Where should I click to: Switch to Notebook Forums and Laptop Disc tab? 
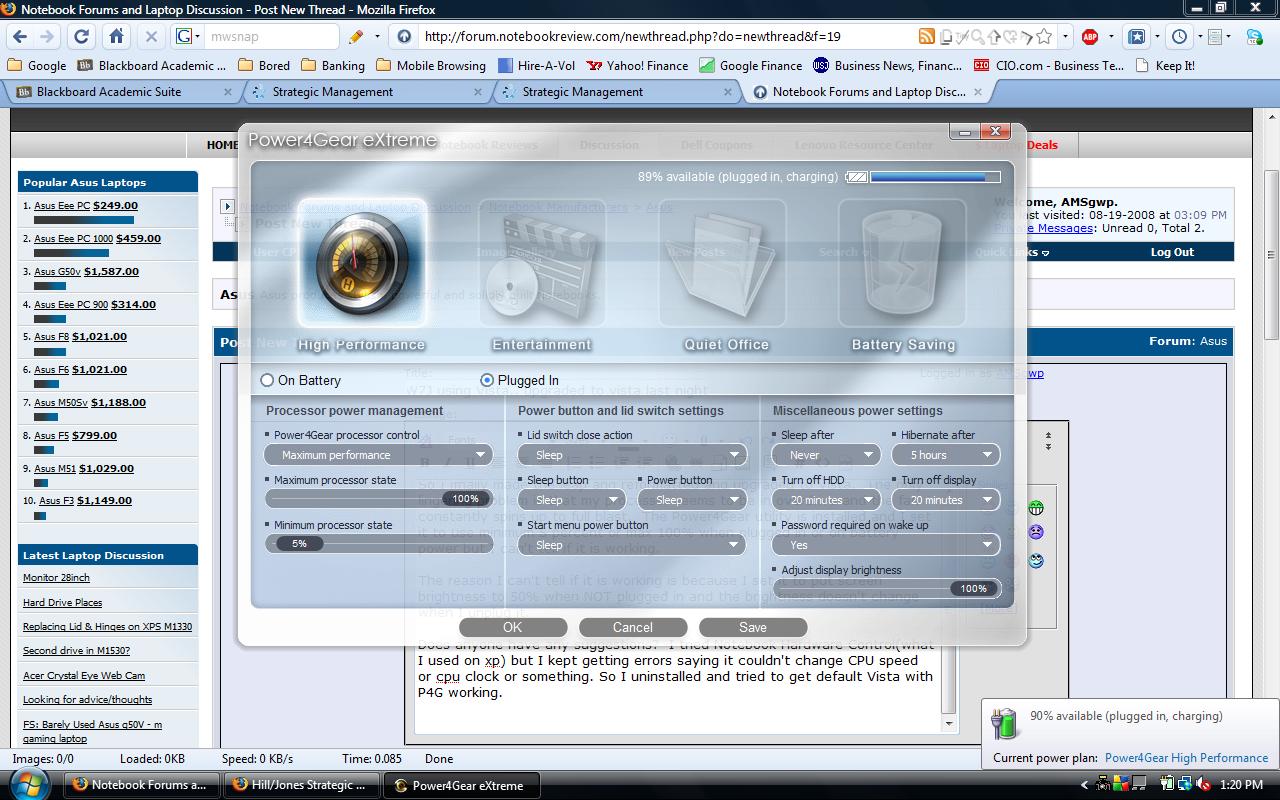point(868,92)
